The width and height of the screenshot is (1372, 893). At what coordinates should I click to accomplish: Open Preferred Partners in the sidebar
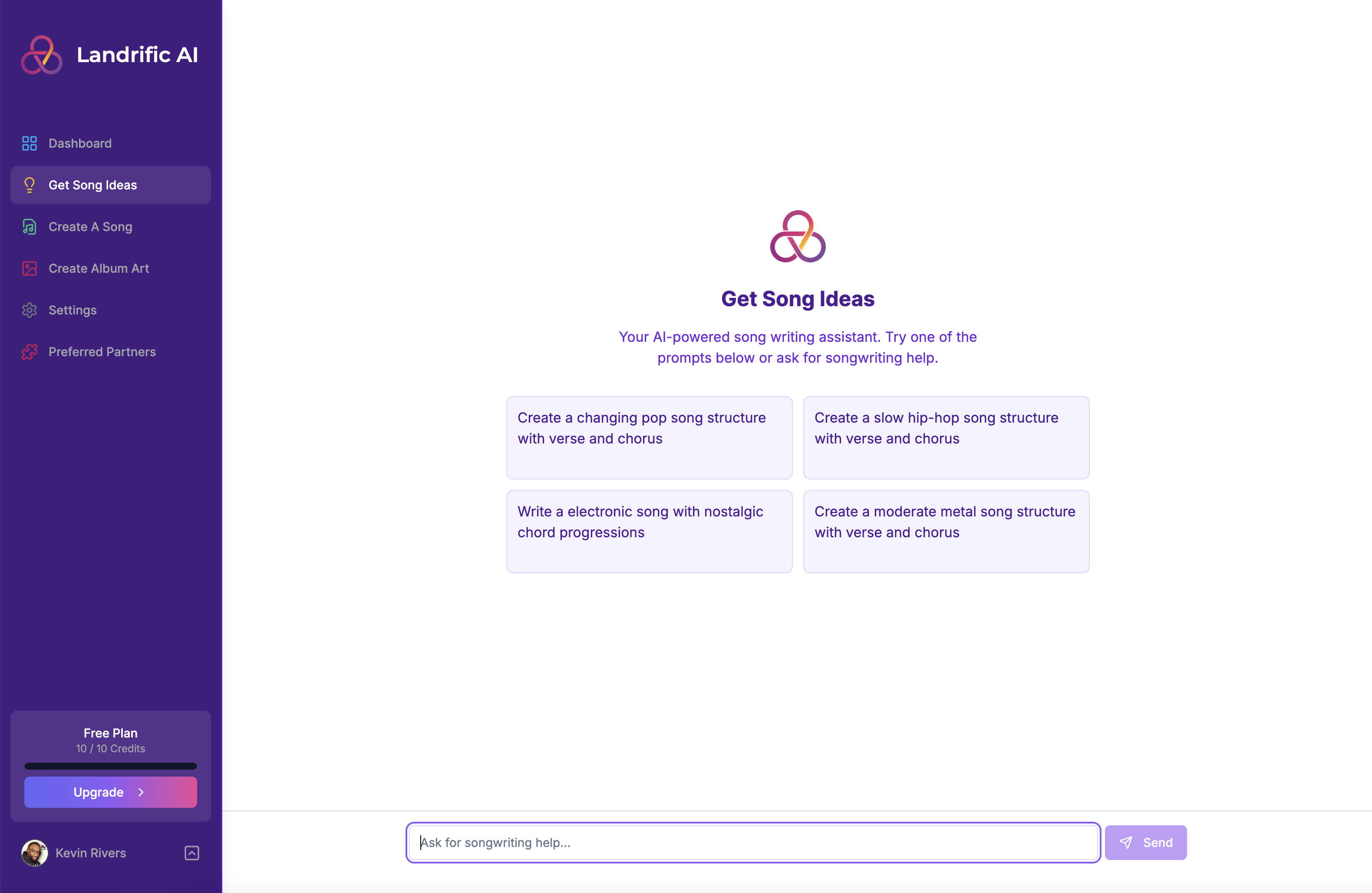[102, 352]
